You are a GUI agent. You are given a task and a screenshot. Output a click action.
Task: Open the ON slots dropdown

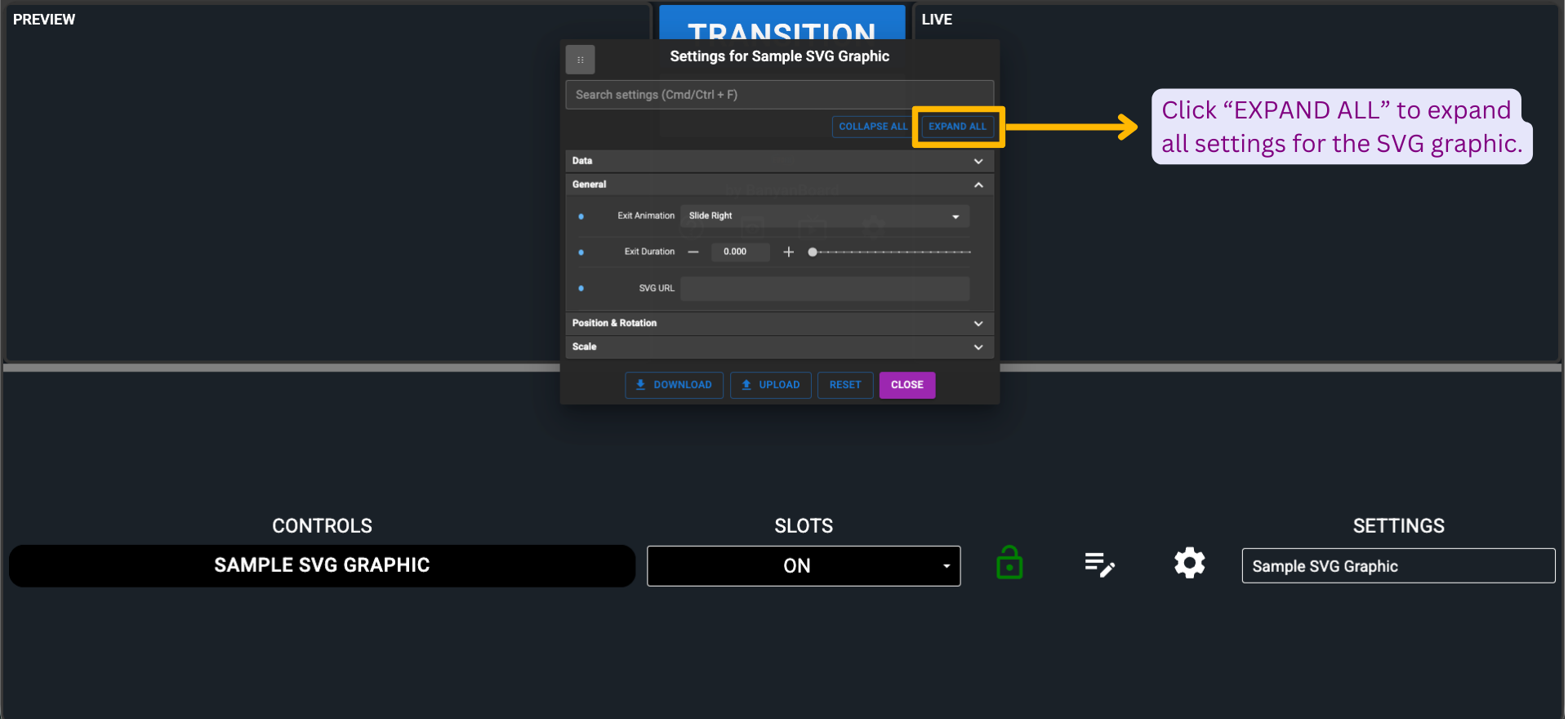pos(804,565)
